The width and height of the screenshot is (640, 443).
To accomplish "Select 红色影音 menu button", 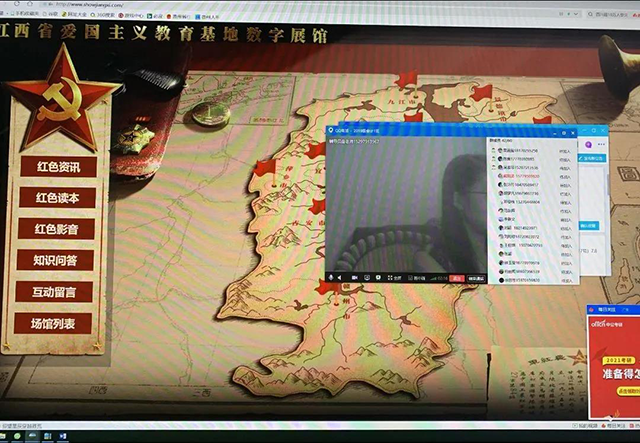I will pos(64,229).
